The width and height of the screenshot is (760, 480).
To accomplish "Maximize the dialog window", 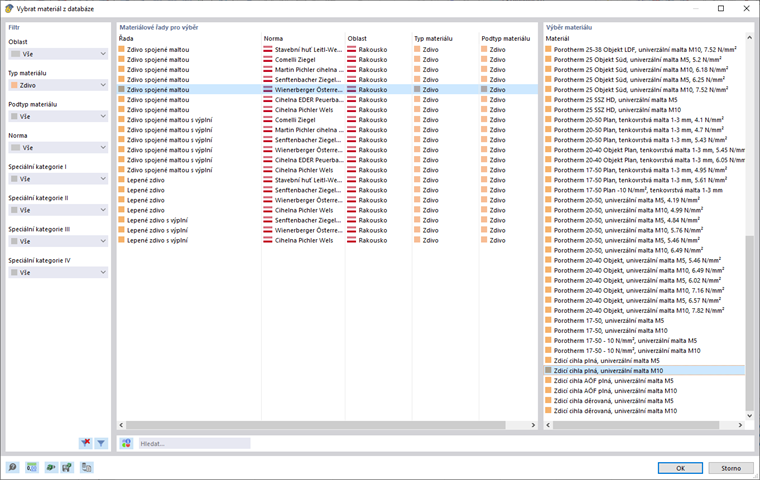I will pyautogui.click(x=721, y=9).
